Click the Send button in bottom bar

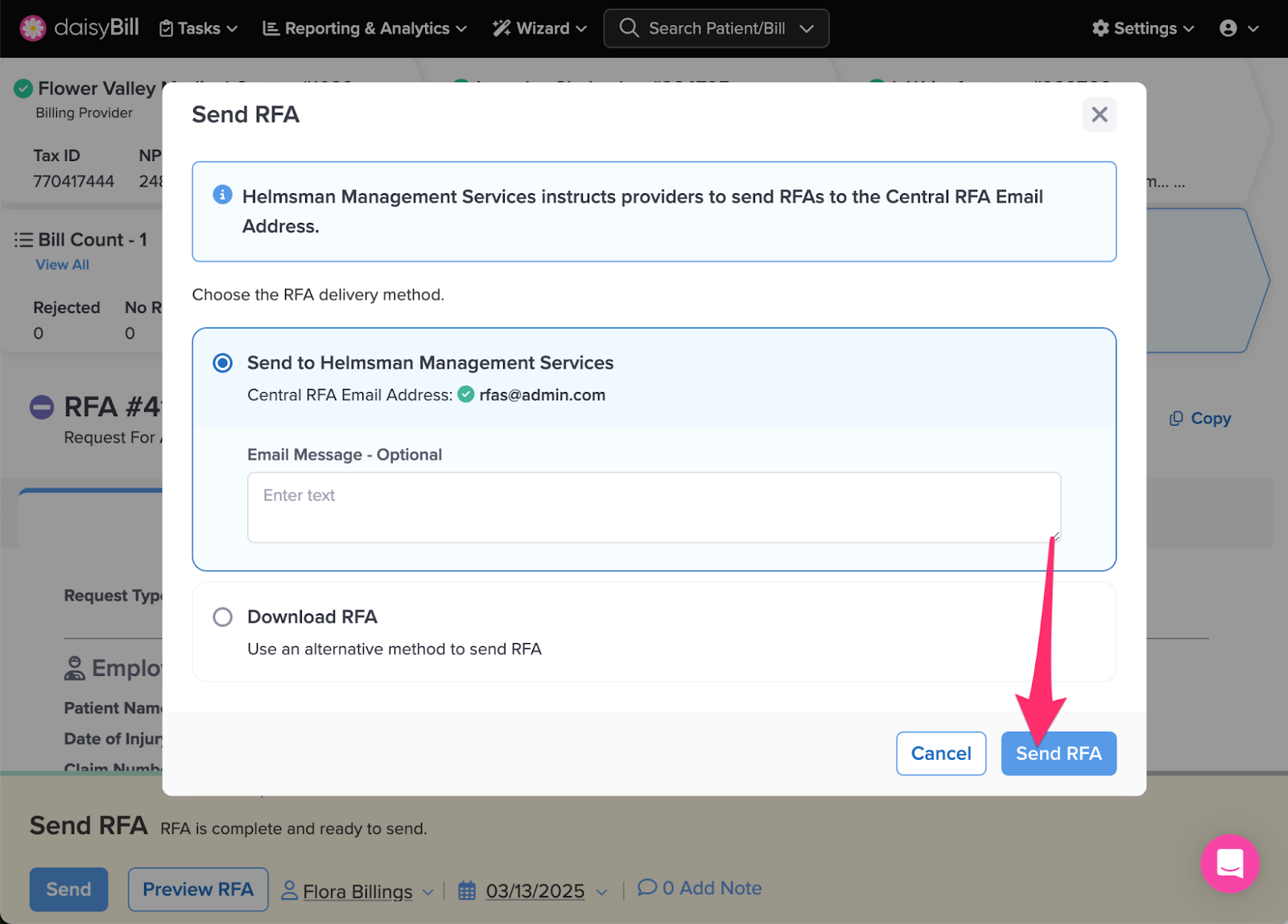(68, 889)
